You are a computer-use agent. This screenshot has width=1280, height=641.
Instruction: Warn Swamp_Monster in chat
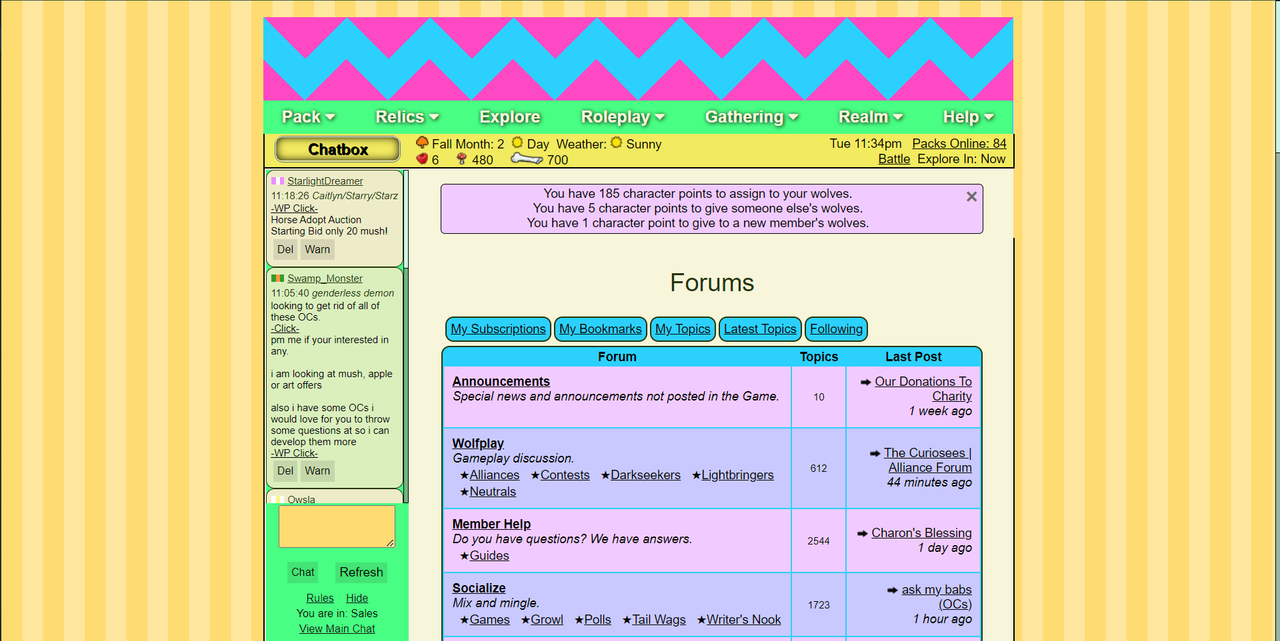click(318, 471)
